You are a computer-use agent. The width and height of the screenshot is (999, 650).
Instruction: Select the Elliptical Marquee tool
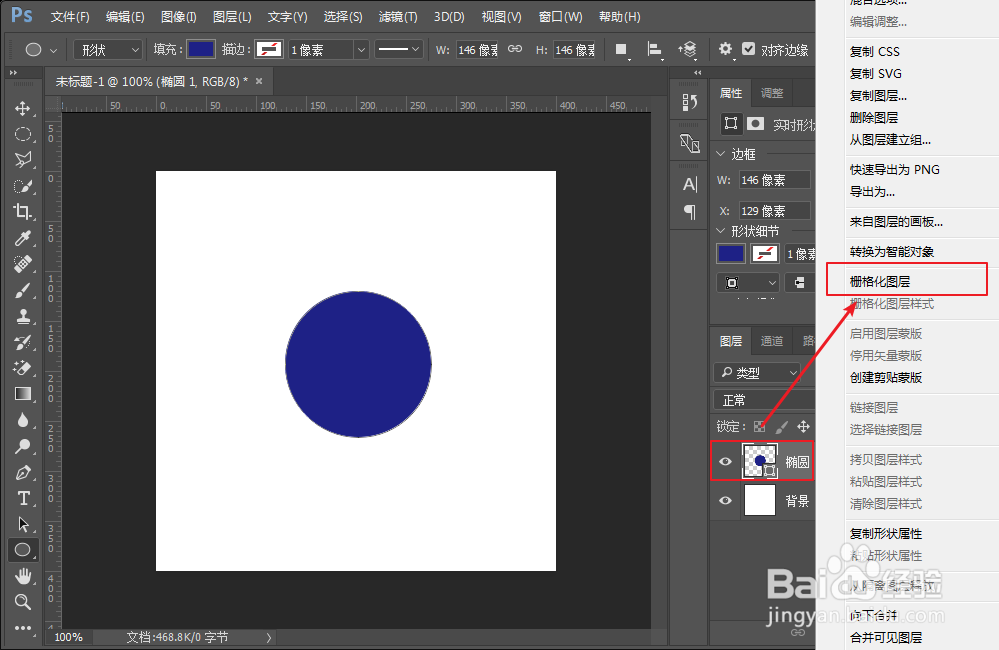point(23,134)
